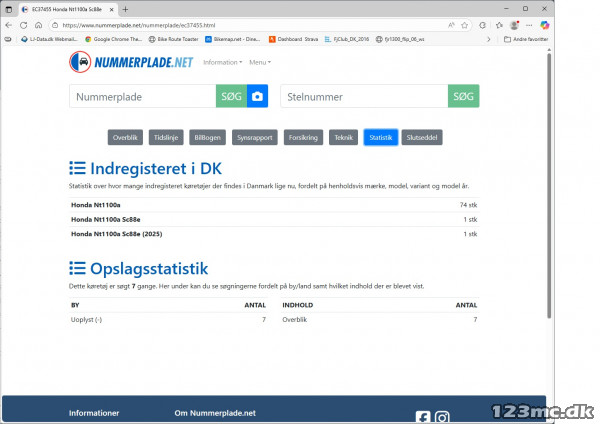This screenshot has height=424, width=600.
Task: Expand the Information dropdown menu
Action: tap(222, 62)
